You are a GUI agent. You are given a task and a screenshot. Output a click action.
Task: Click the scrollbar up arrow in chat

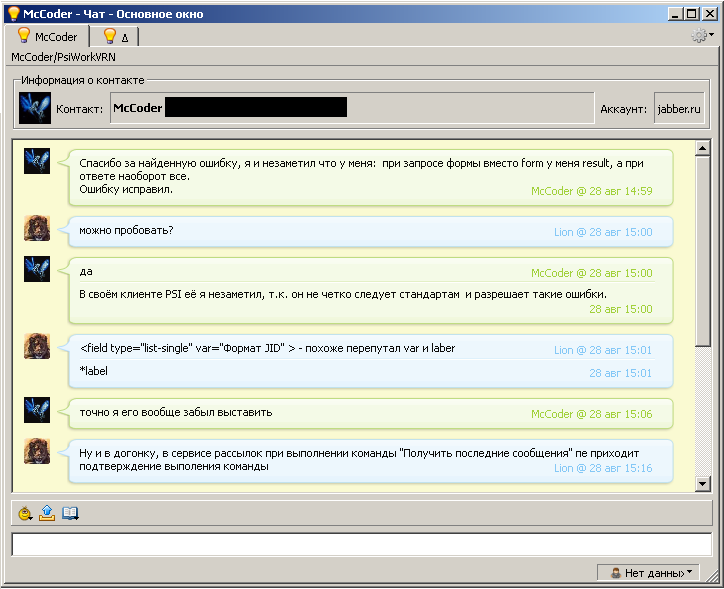[x=702, y=149]
